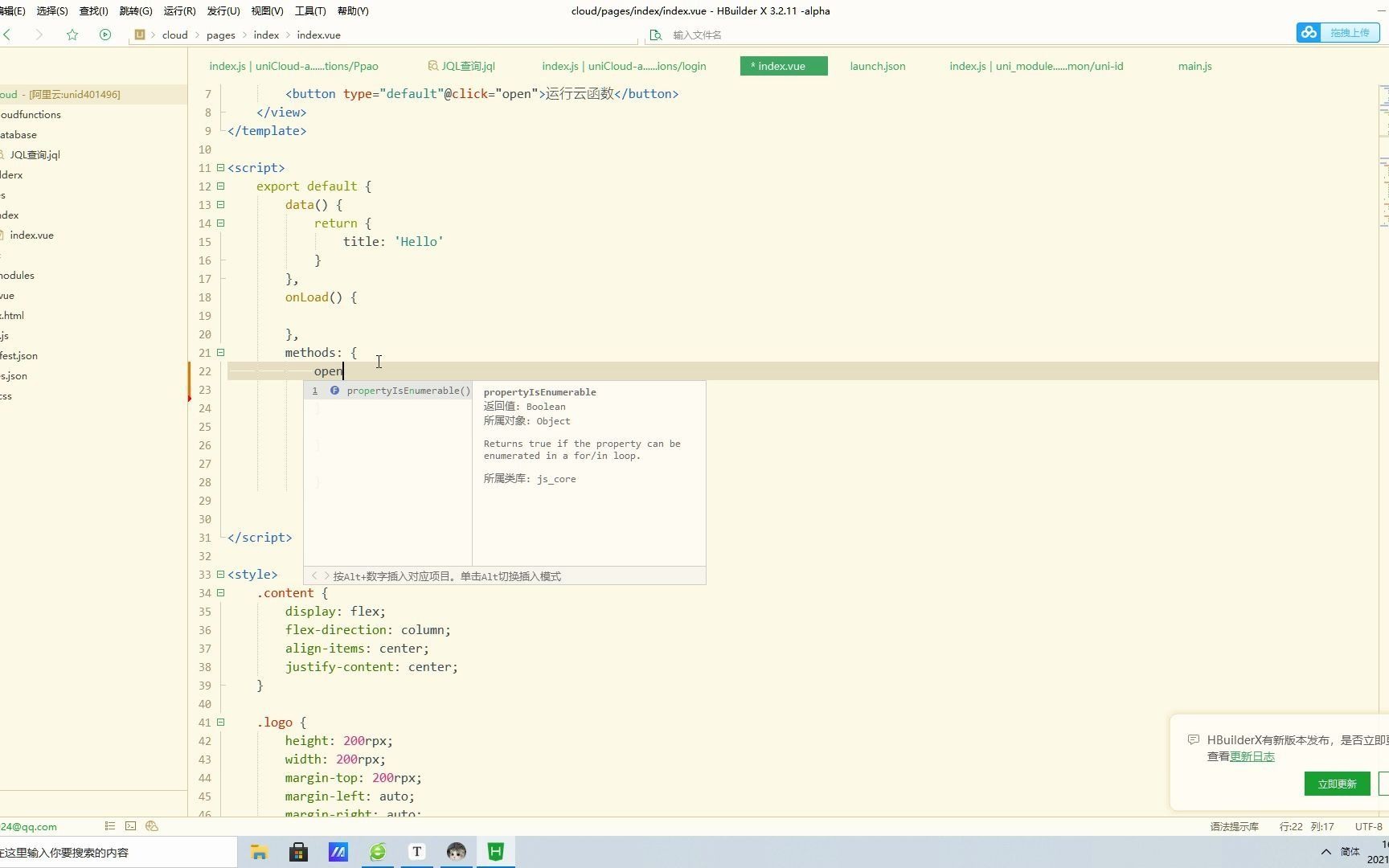Click the function icon beside propertyIsEnumerable
The width and height of the screenshot is (1389, 868).
click(334, 391)
